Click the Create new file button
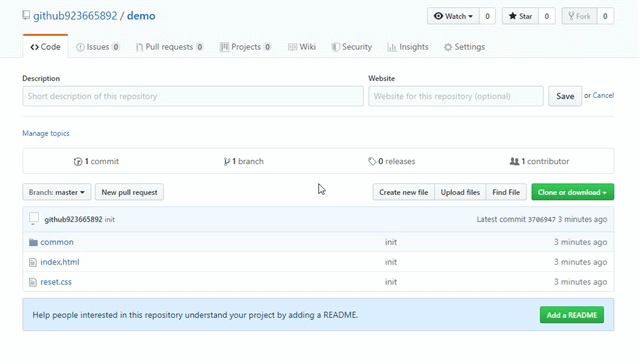Viewport: 640px width, 364px height. click(404, 192)
